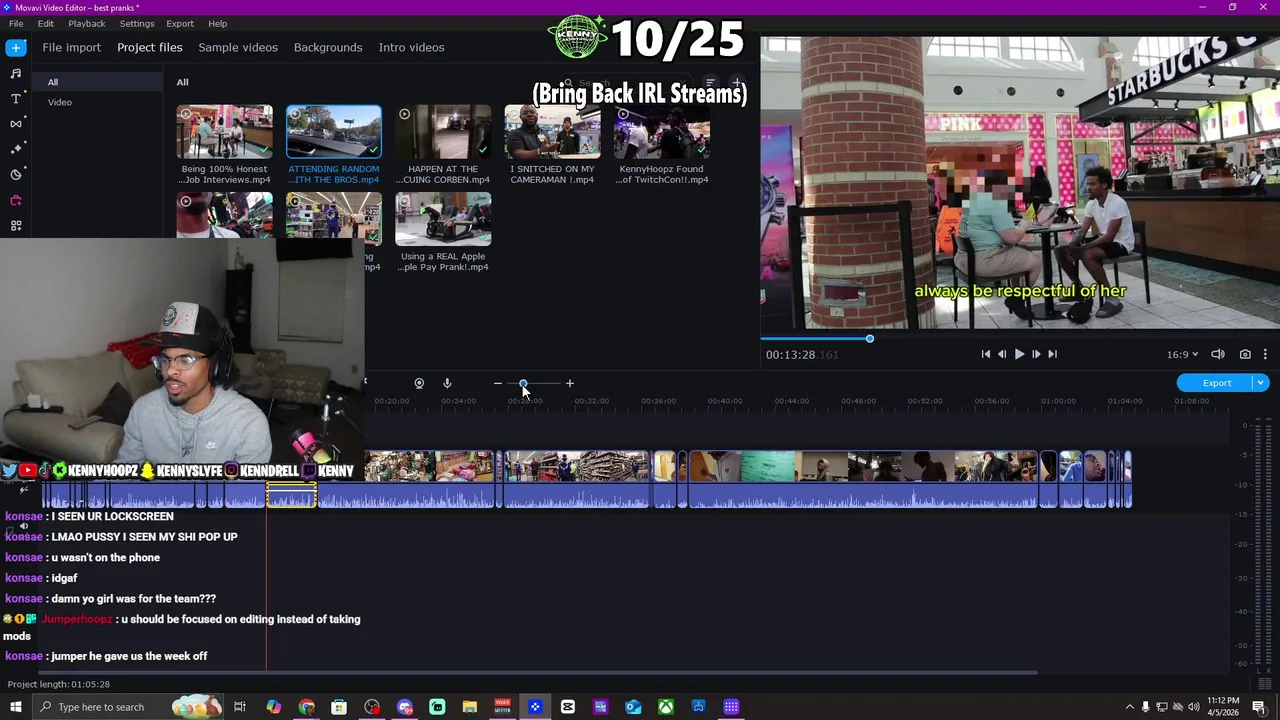Open the import (plus) panel icon

(16, 47)
